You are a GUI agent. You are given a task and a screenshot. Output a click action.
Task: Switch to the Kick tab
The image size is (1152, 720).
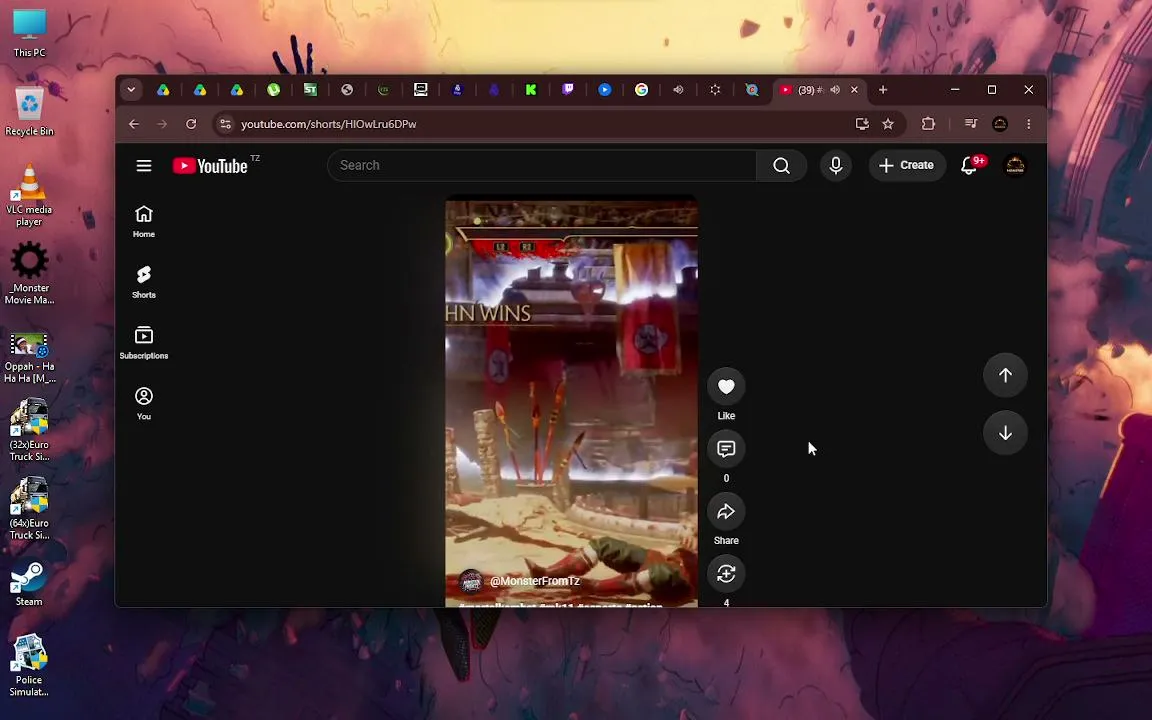point(530,90)
